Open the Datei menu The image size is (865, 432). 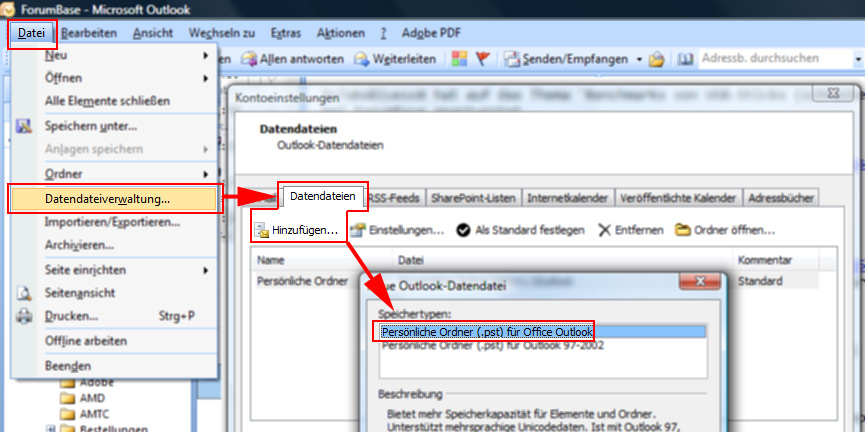(x=31, y=33)
